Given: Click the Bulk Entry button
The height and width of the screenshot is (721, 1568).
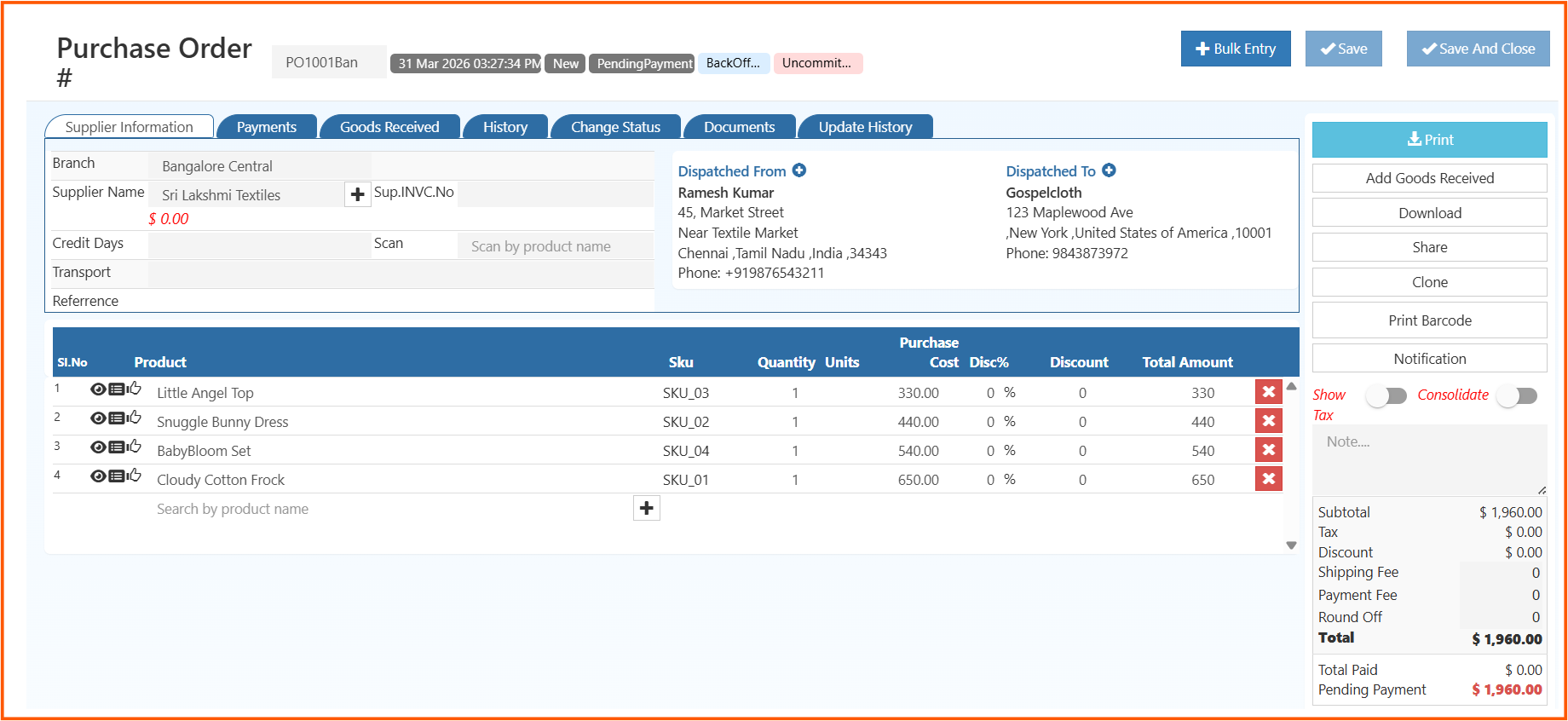Looking at the screenshot, I should pos(1236,49).
